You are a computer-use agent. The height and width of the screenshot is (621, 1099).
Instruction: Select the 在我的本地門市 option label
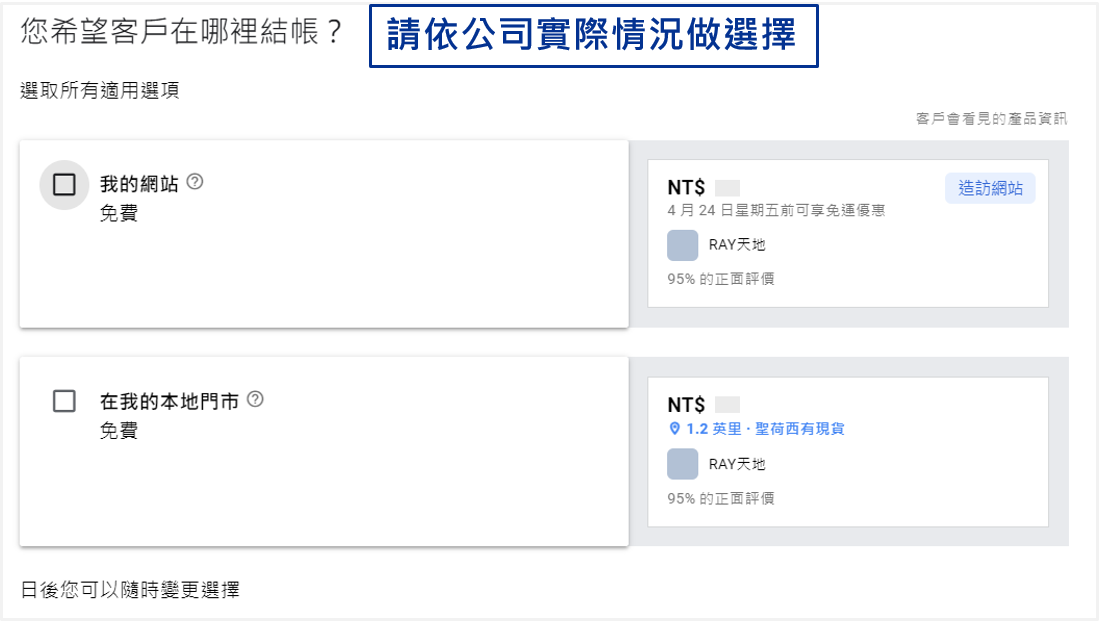[169, 402]
